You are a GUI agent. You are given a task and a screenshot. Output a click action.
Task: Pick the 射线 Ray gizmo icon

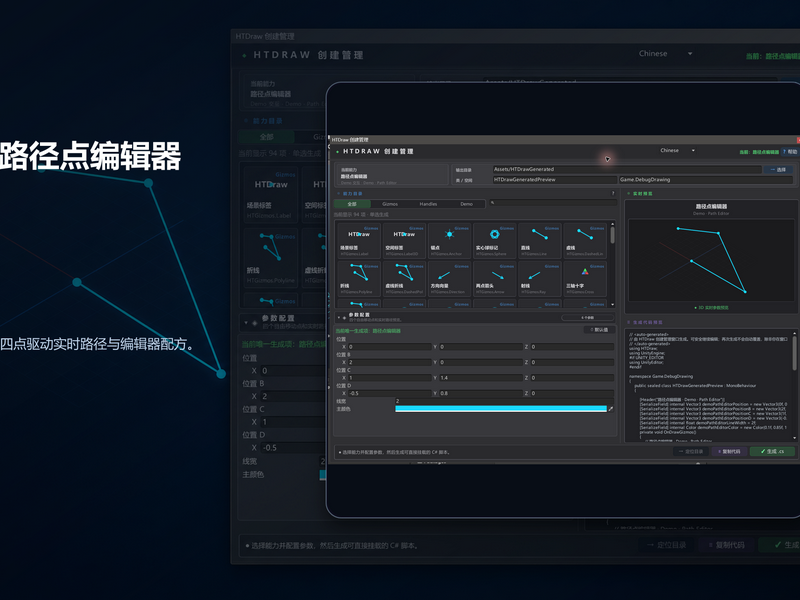[540, 279]
